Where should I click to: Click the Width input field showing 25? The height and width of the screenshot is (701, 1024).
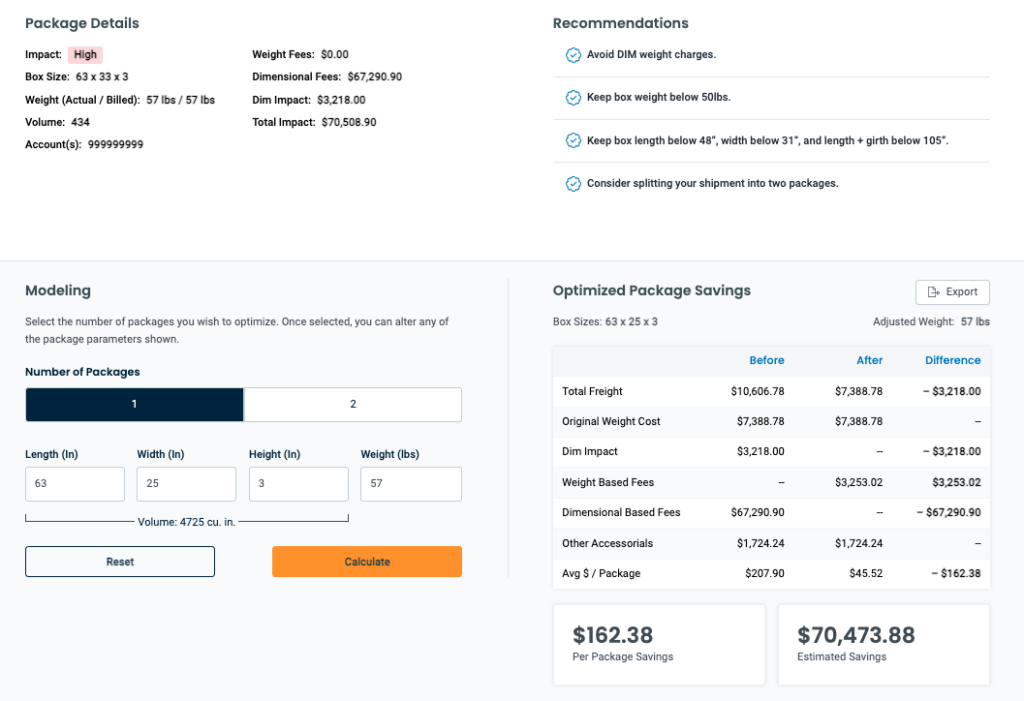pyautogui.click(x=186, y=483)
